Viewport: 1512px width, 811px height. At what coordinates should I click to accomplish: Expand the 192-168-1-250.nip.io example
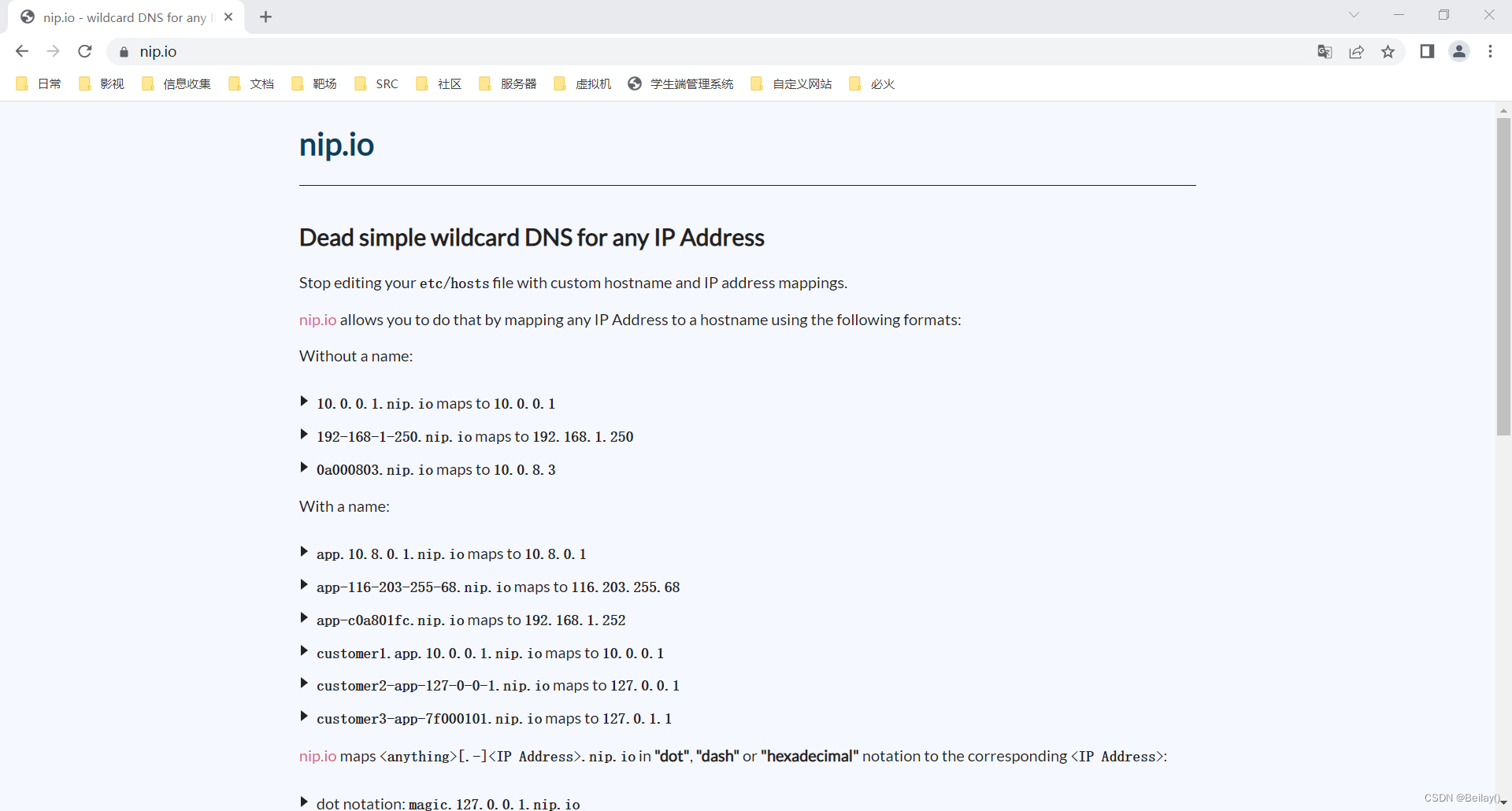304,435
